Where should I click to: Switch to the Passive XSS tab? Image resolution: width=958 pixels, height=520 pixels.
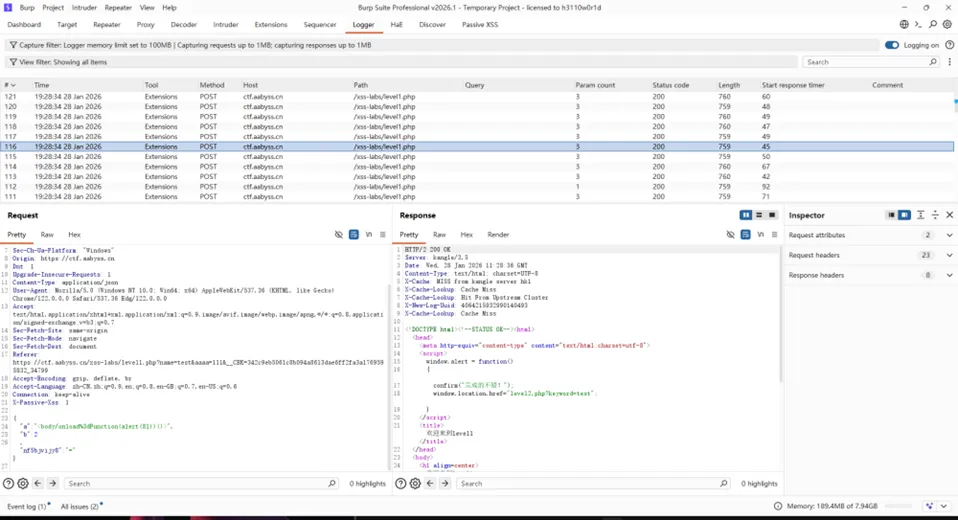[x=480, y=25]
